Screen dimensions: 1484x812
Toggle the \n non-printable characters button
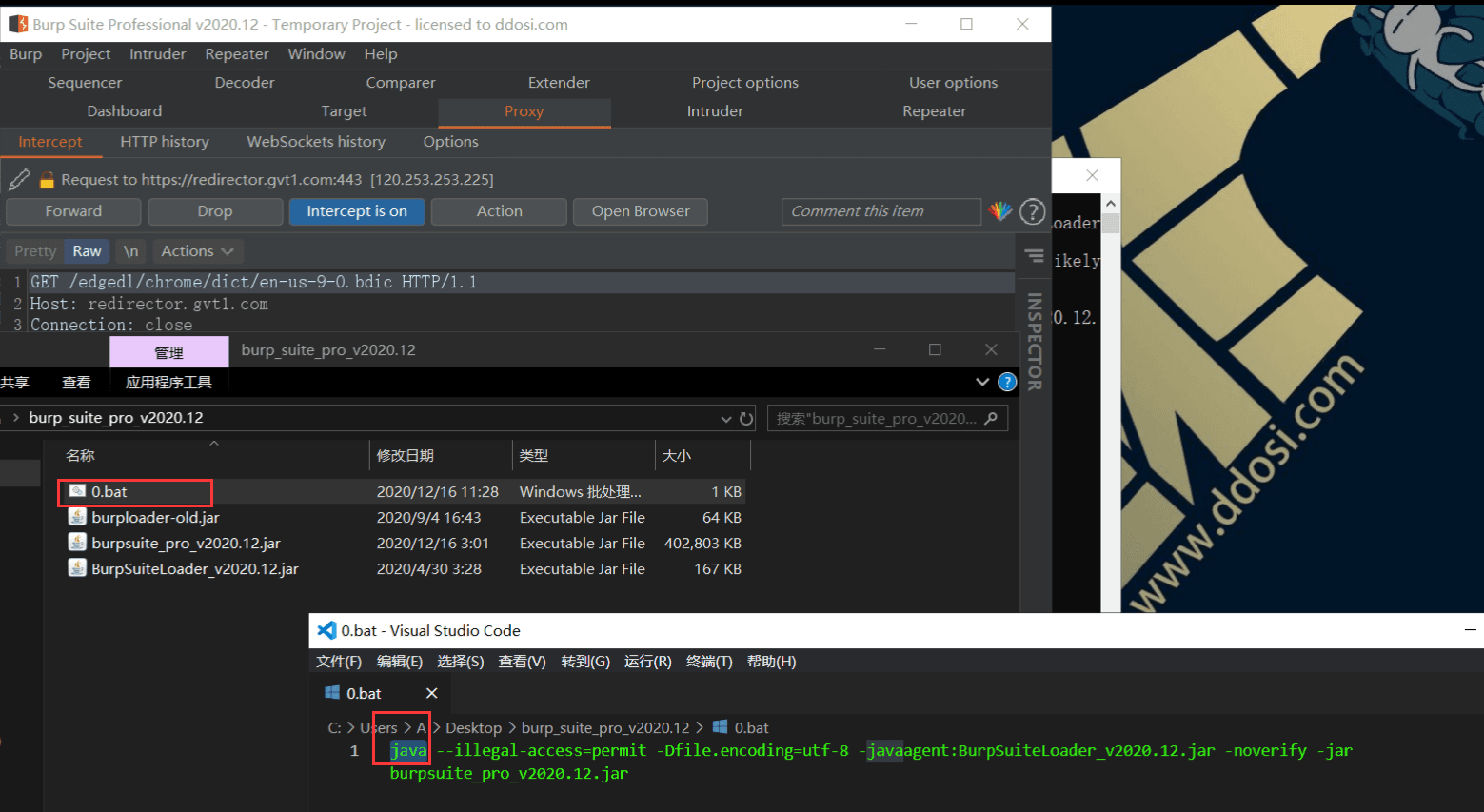pos(131,251)
